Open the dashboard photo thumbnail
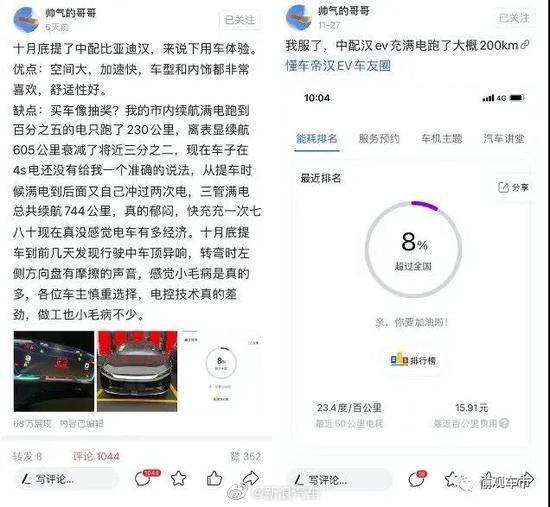550x507 pixels. (54, 371)
